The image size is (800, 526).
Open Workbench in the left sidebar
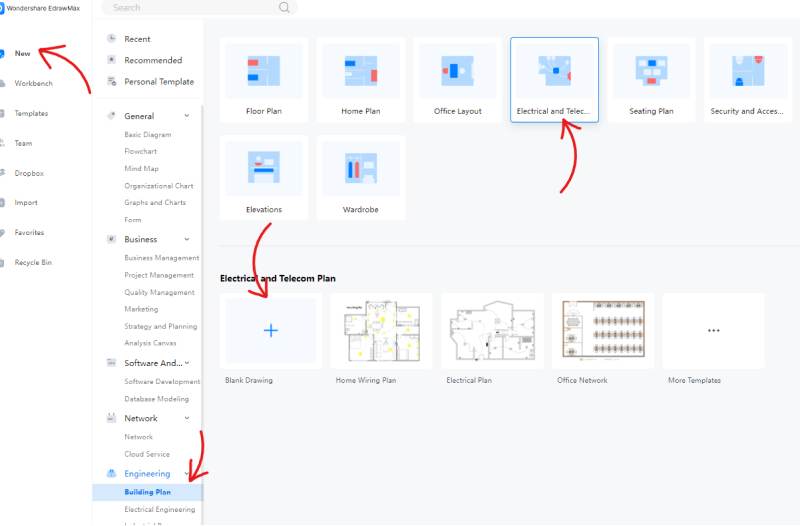(33, 83)
